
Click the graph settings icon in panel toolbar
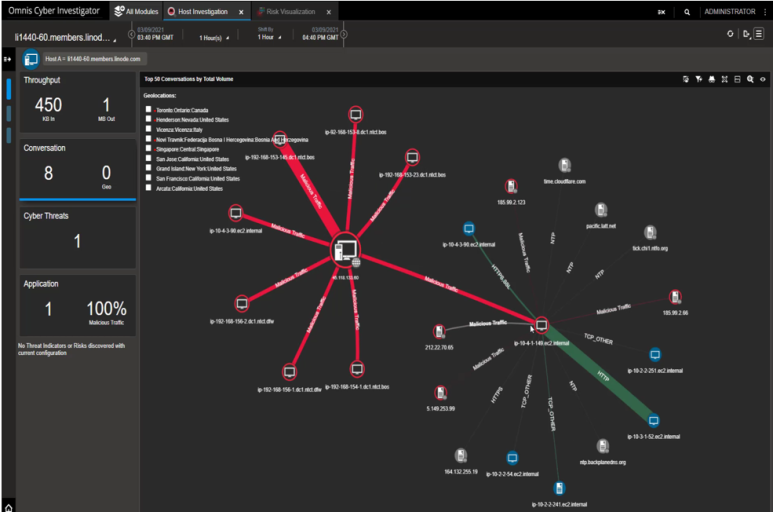tap(686, 79)
